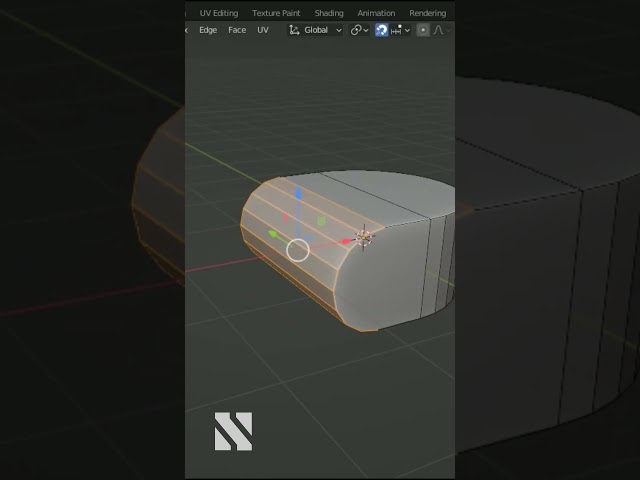The image size is (640, 480).
Task: Open the Animation workspace tab
Action: [376, 13]
